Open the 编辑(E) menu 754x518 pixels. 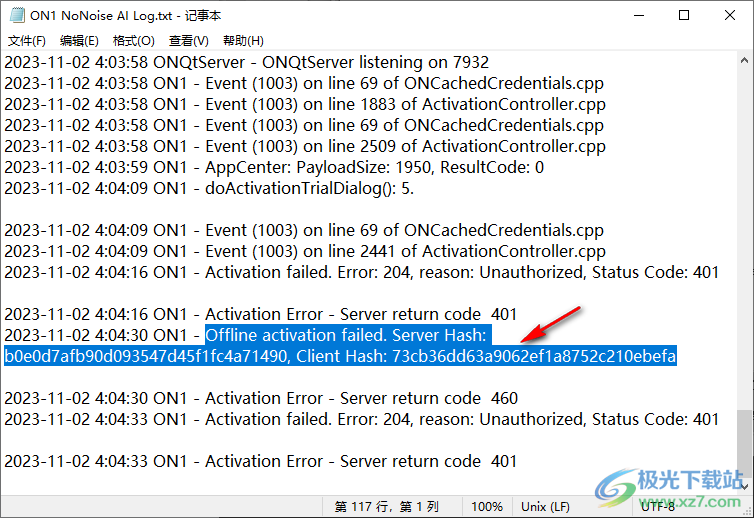[x=79, y=41]
